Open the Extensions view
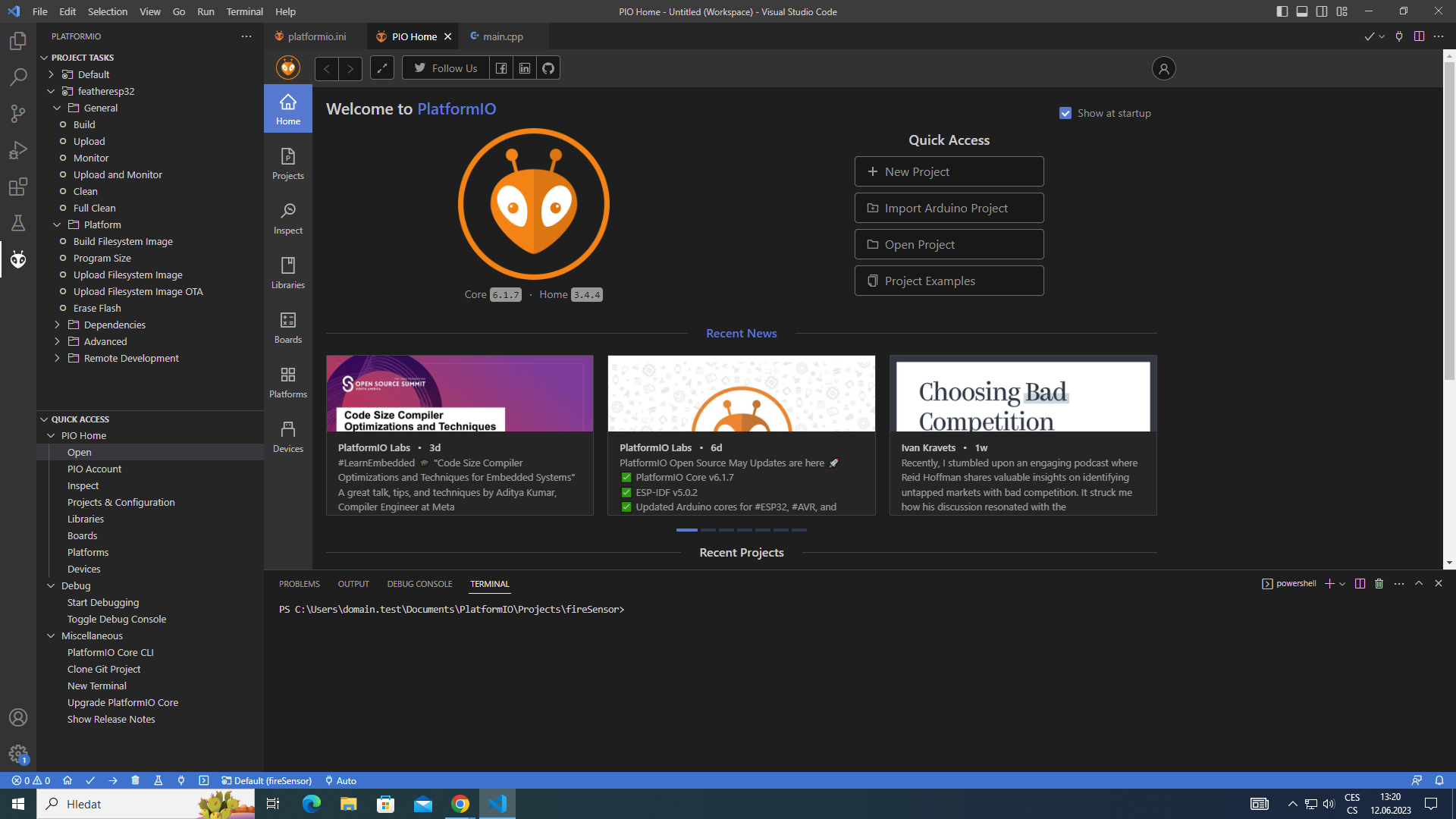1456x819 pixels. [x=18, y=187]
